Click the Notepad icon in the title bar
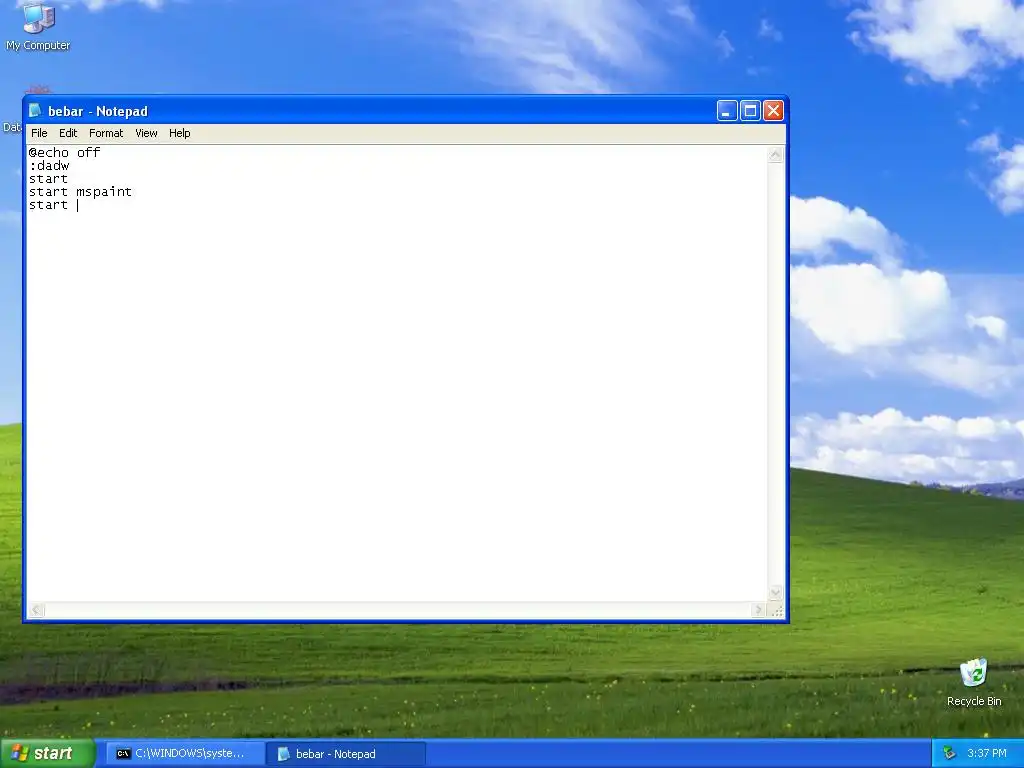Viewport: 1024px width, 768px height. tap(35, 111)
